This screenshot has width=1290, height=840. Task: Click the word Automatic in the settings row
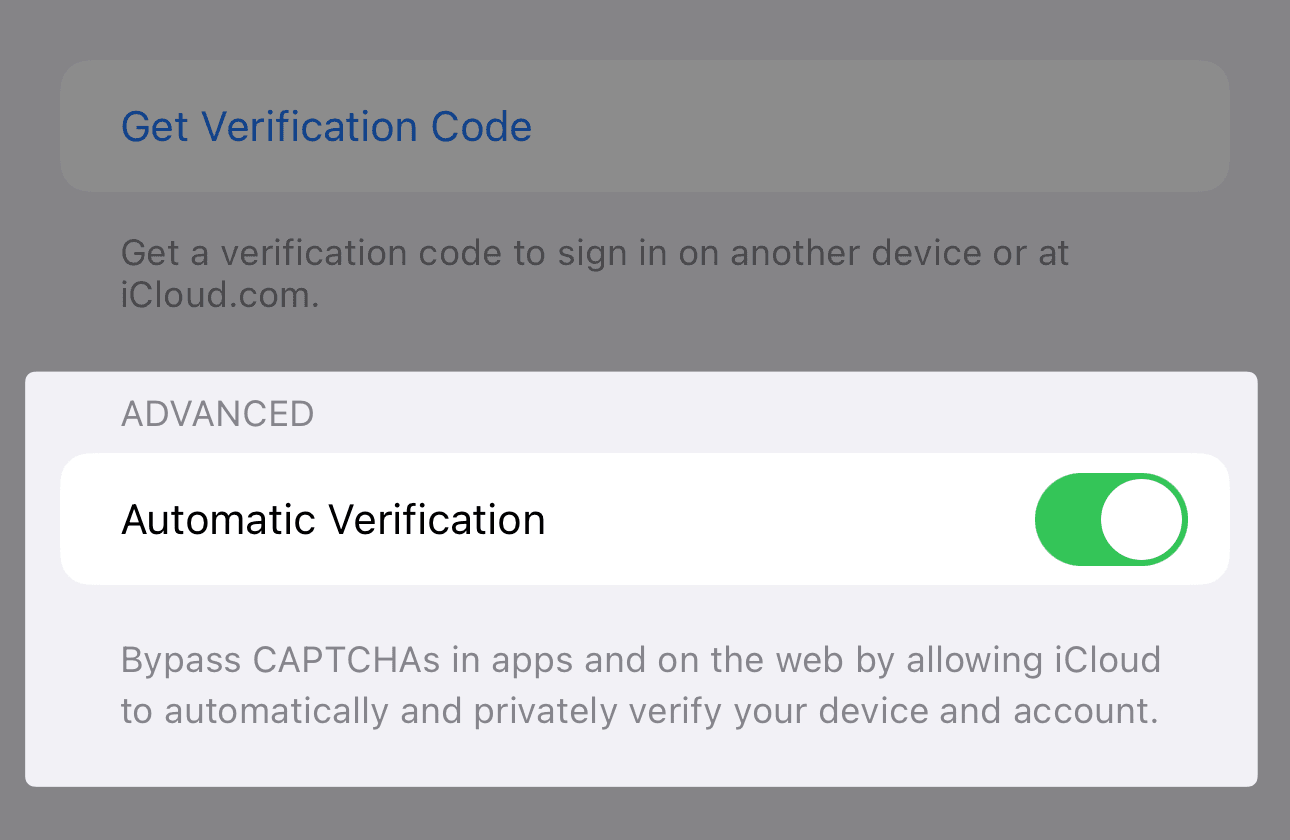(x=219, y=520)
